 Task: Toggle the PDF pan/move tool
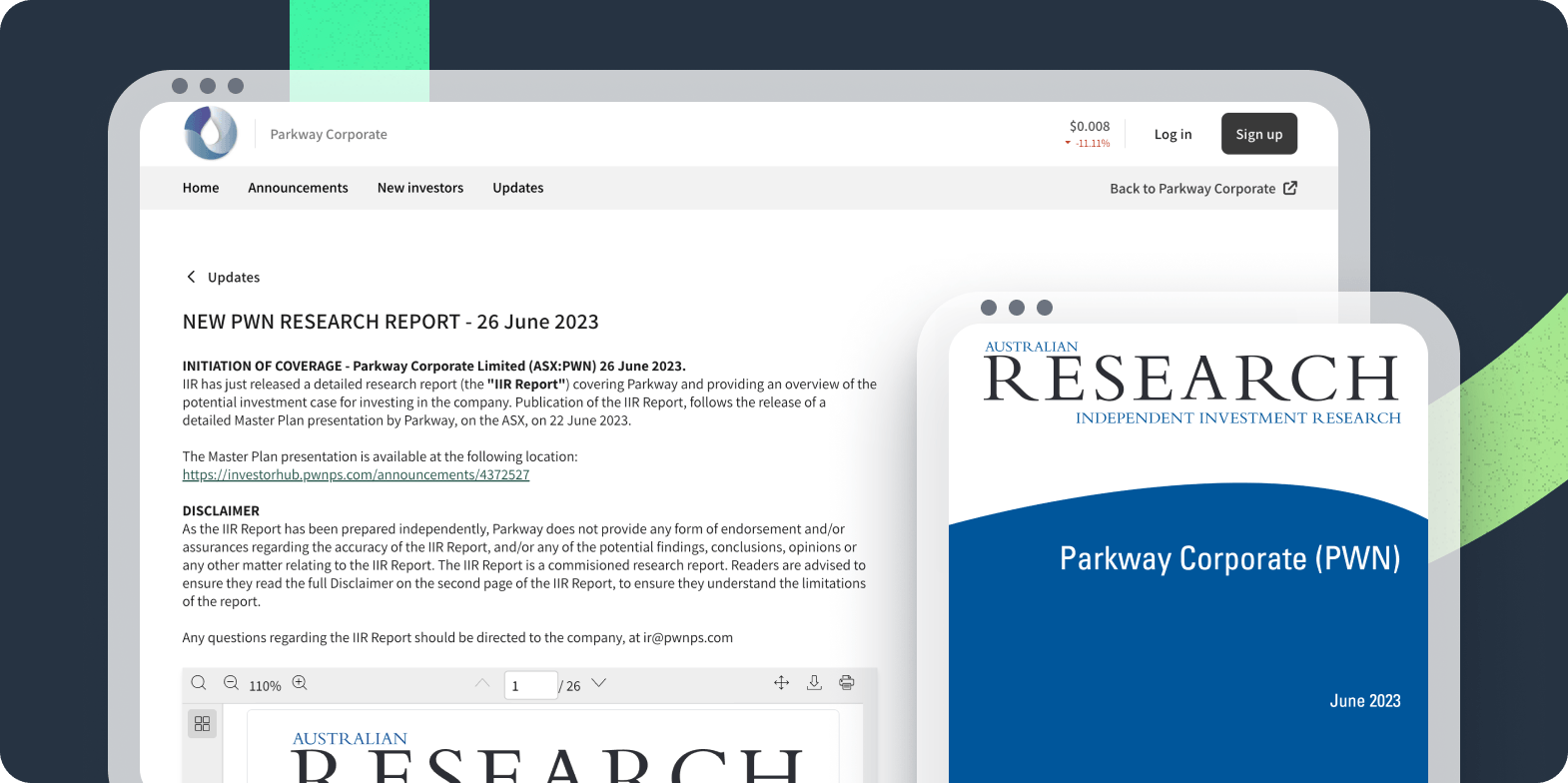click(x=782, y=682)
